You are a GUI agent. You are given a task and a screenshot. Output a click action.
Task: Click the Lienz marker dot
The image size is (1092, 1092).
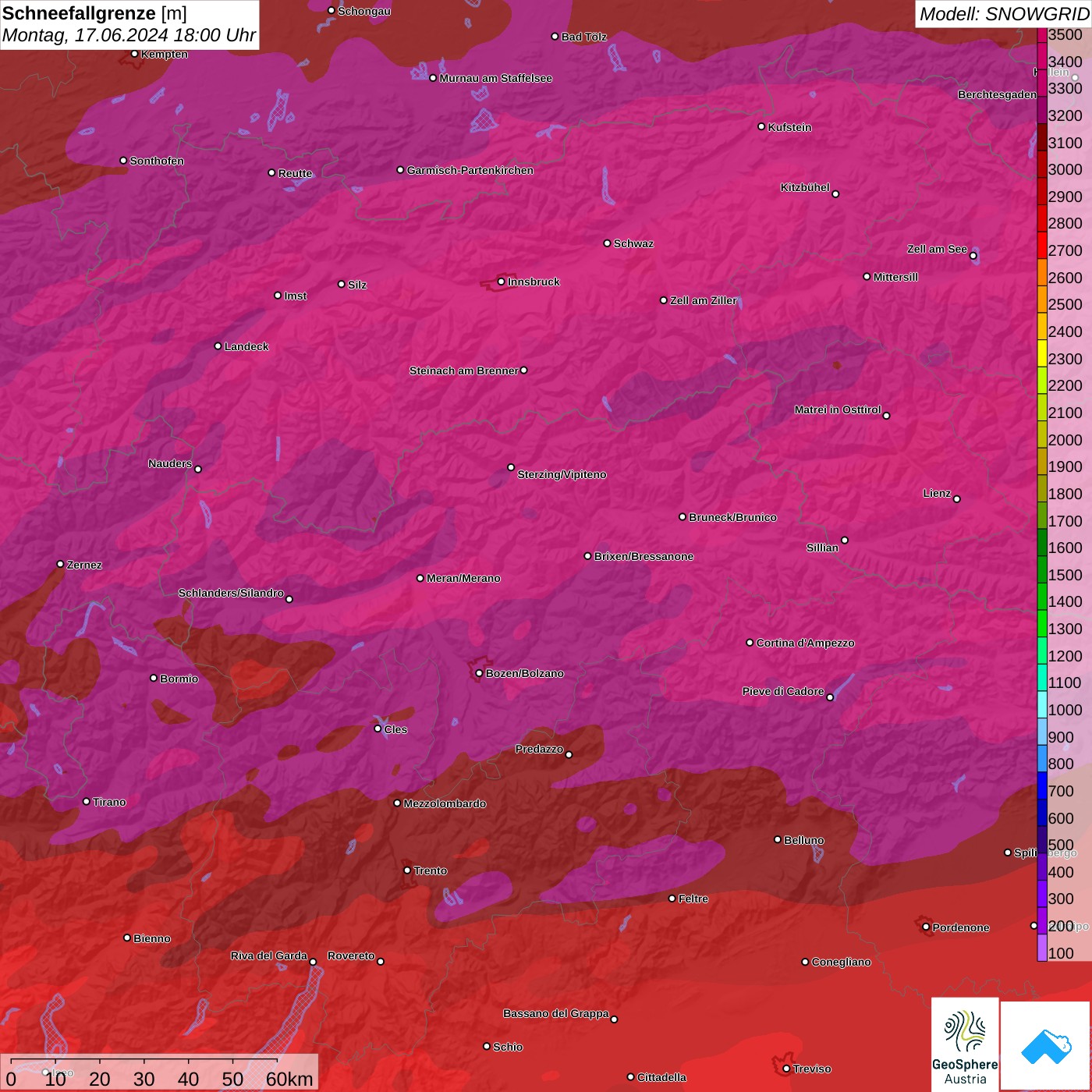pos(957,498)
